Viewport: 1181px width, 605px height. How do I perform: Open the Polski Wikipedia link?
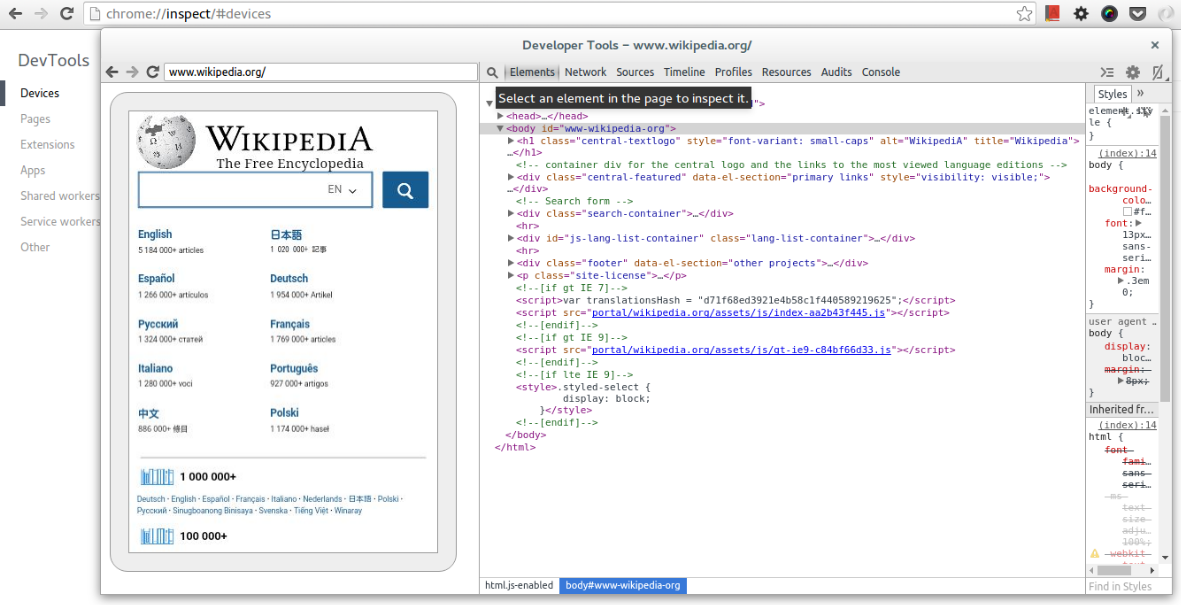[284, 413]
